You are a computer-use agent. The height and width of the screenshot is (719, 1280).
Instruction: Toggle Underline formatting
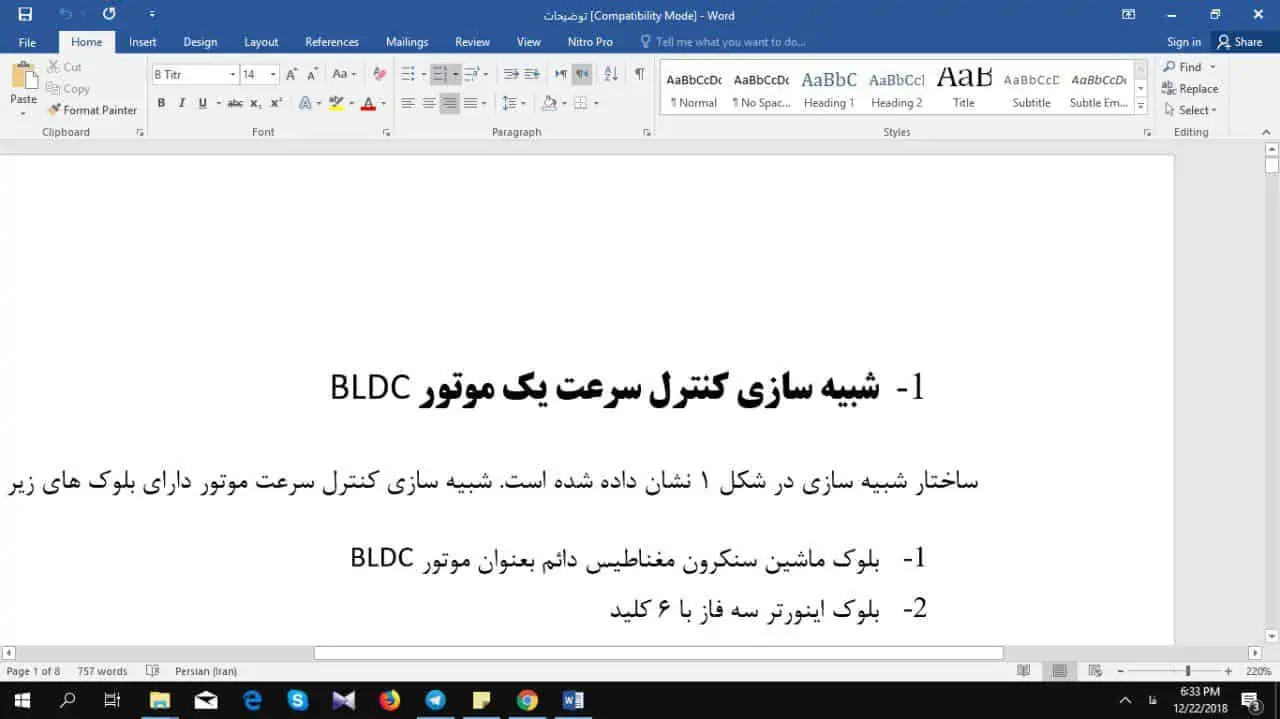click(203, 103)
